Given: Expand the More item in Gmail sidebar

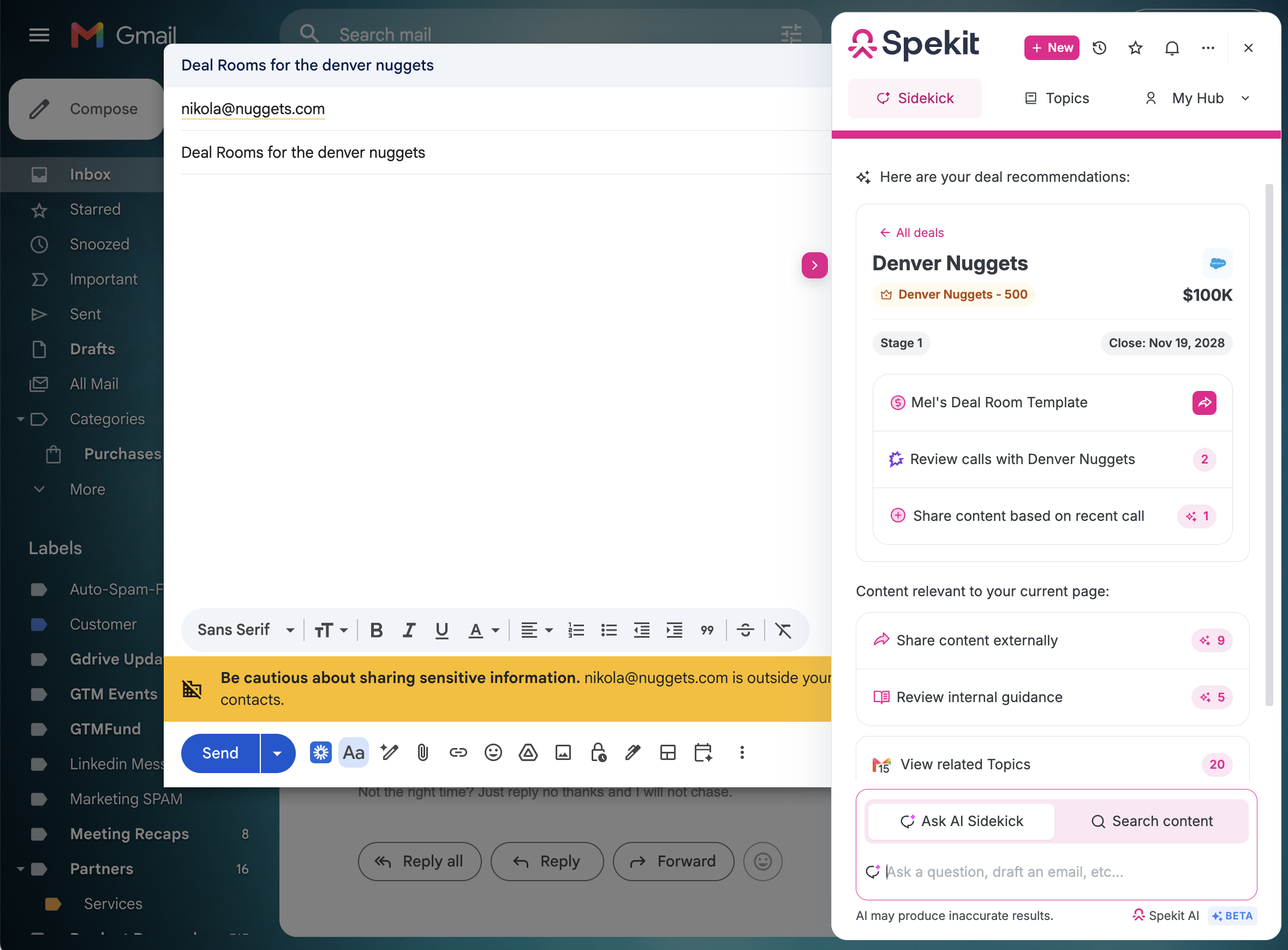Looking at the screenshot, I should click(x=87, y=489).
